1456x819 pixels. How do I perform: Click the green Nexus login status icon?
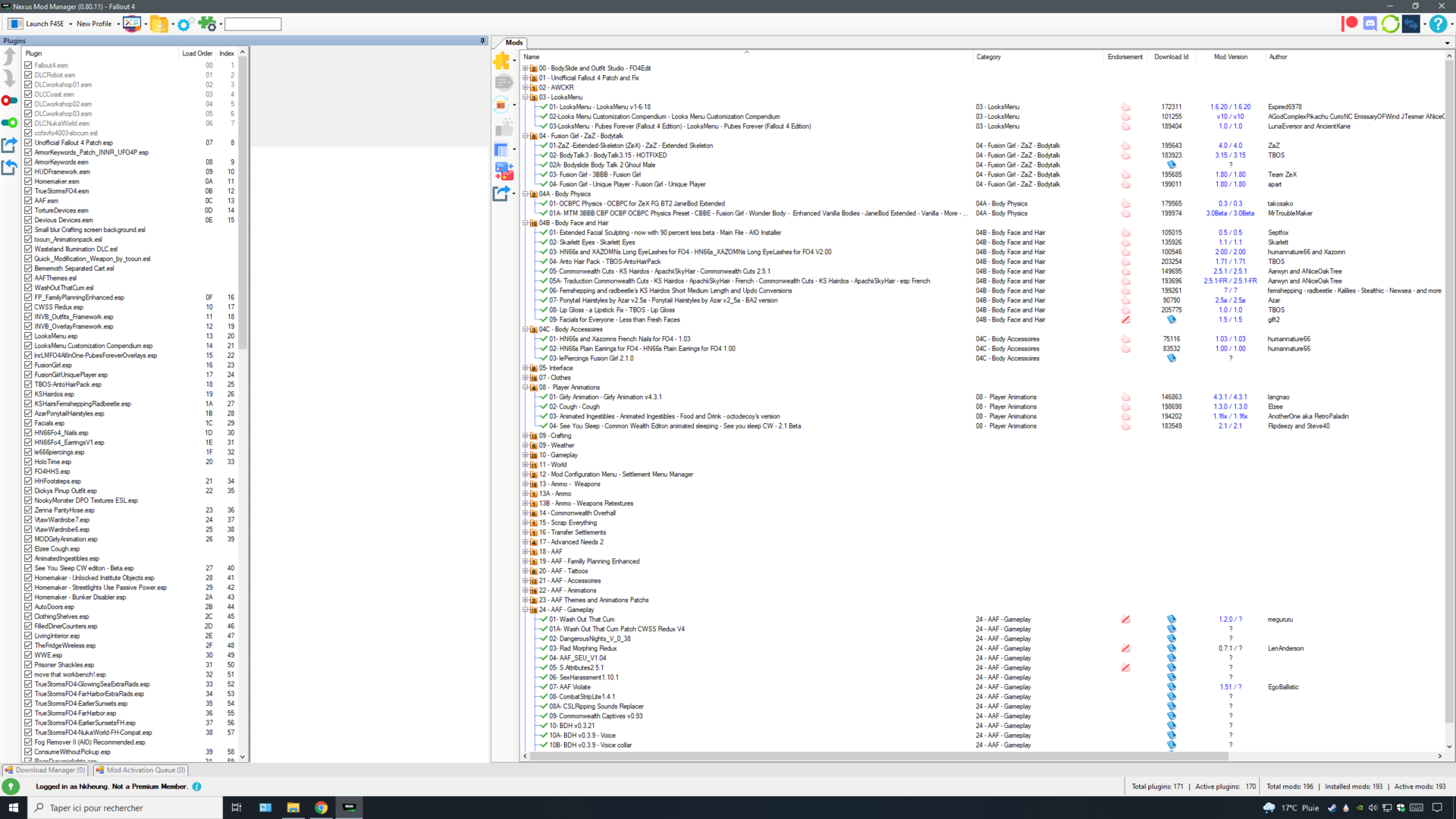click(11, 787)
